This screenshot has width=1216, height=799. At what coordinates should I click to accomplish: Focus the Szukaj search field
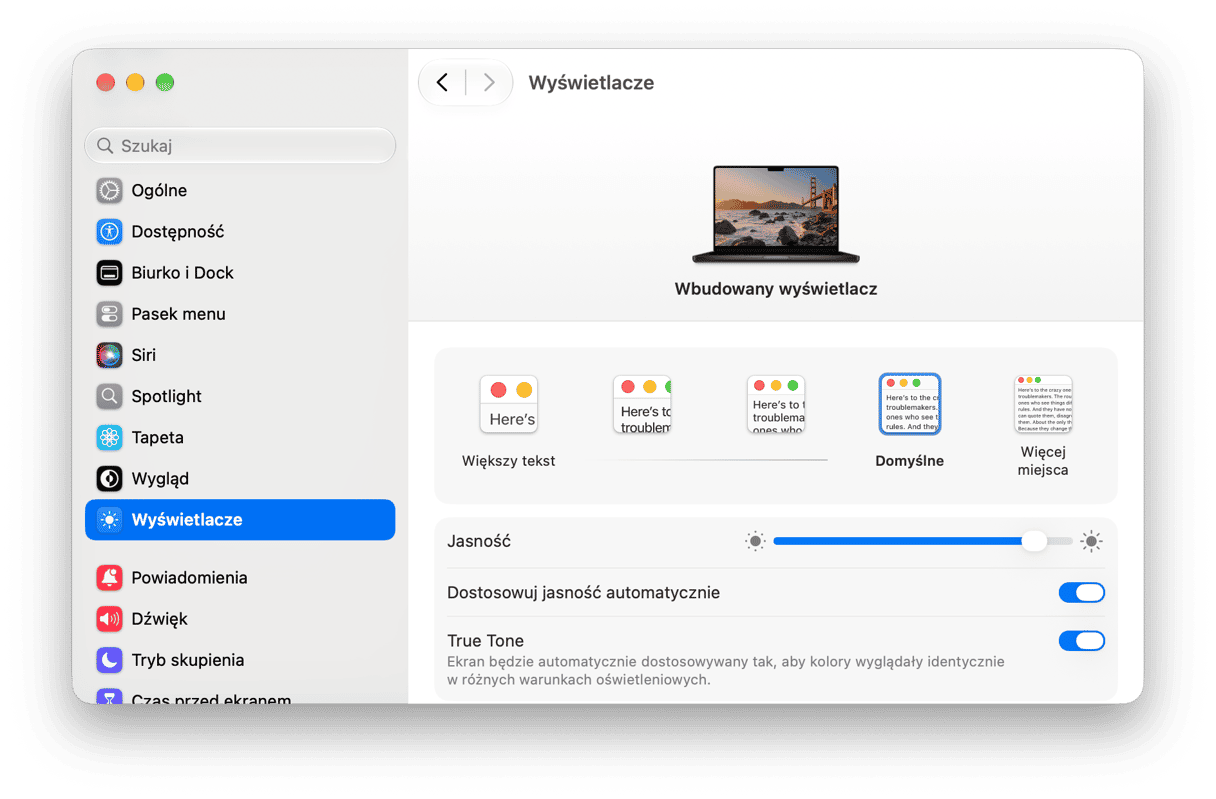240,146
